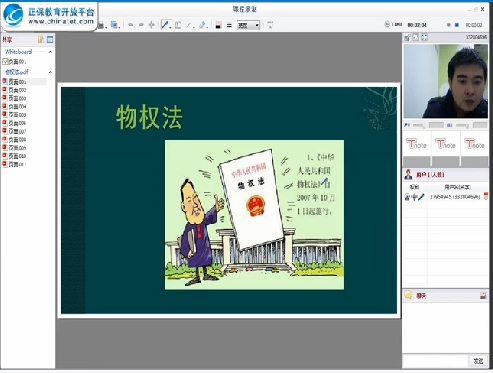Screen dimensions: 493x373
Task: Click the 共享 share panel title
Action: [7, 40]
